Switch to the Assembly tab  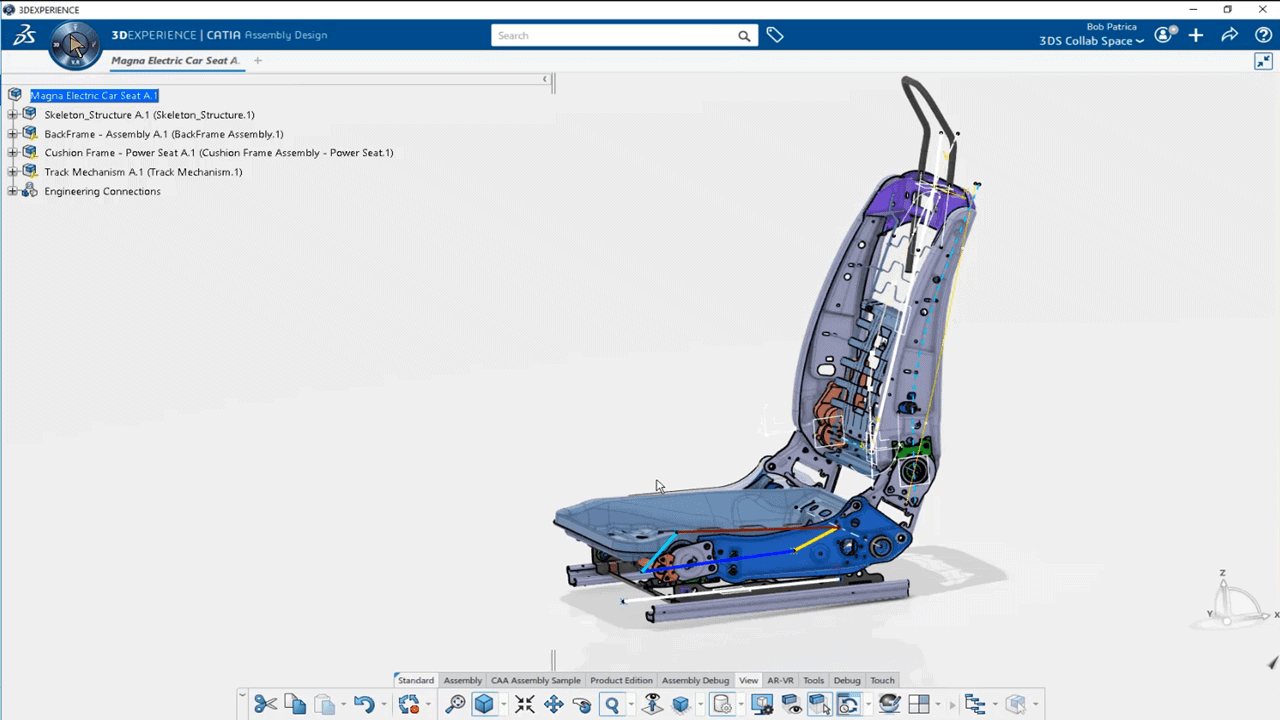(462, 680)
